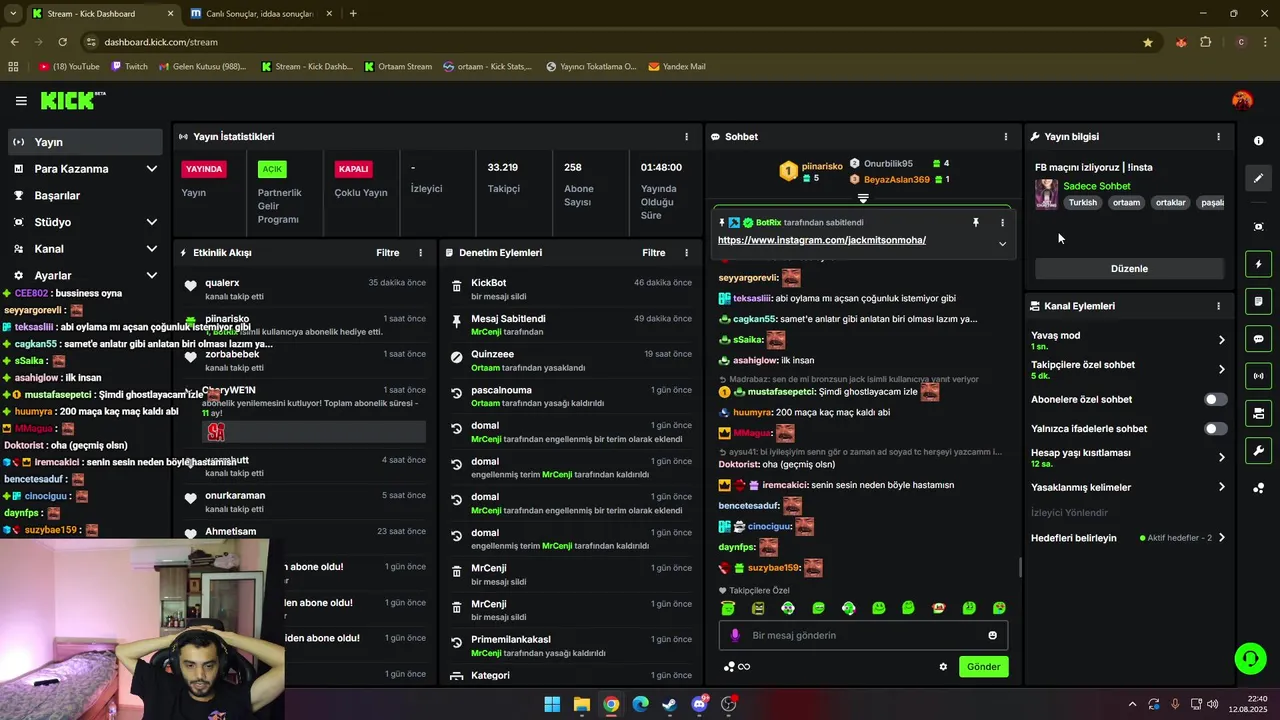Toggle the broadcast signal panel icon
The image size is (1280, 720).
1259,376
